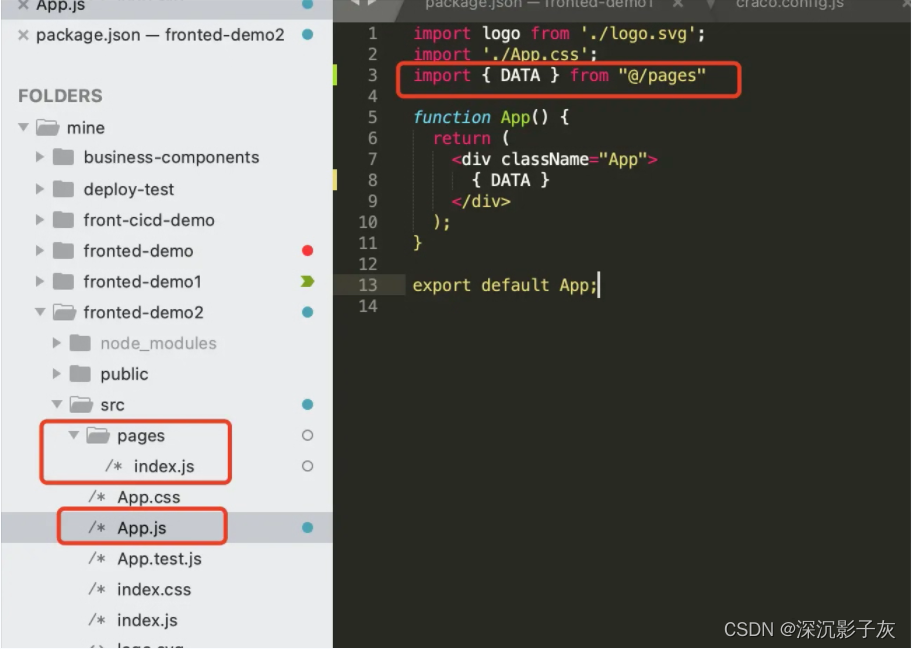912x649 pixels.
Task: Click the fronted-demo1 folder icon
Action: click(63, 281)
